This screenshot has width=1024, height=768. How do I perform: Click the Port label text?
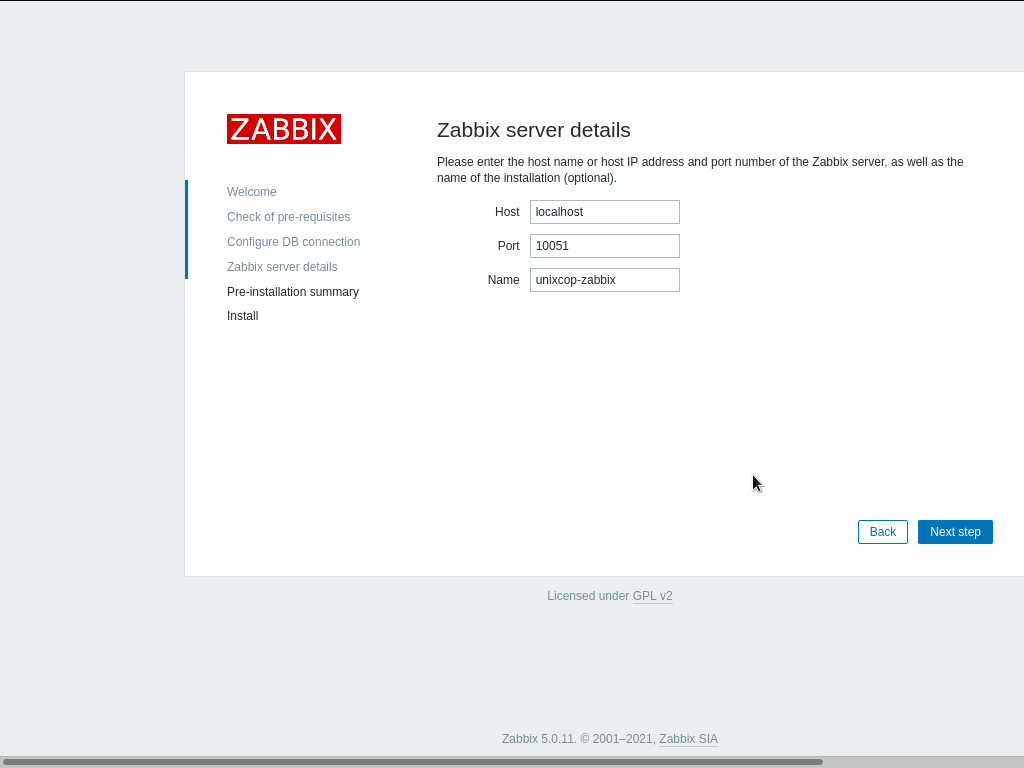coord(508,246)
